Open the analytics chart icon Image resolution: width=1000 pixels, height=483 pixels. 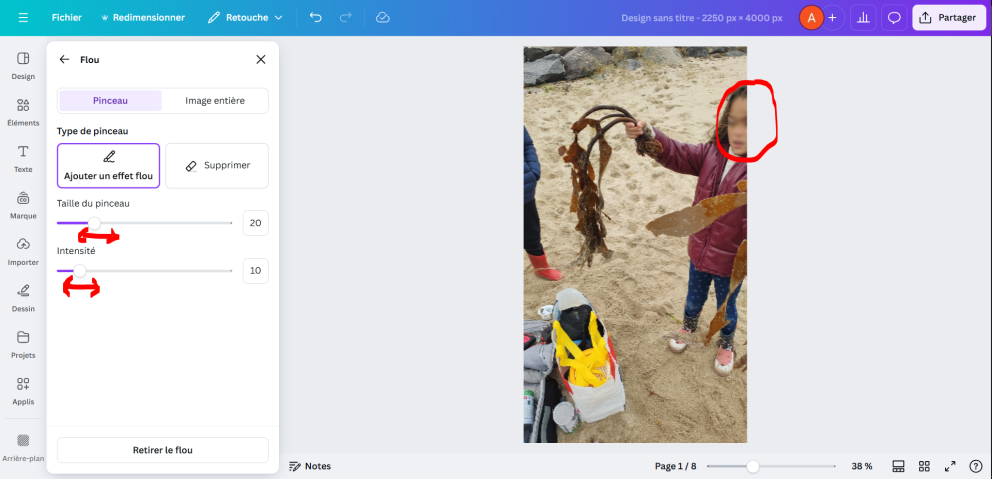[x=863, y=18]
